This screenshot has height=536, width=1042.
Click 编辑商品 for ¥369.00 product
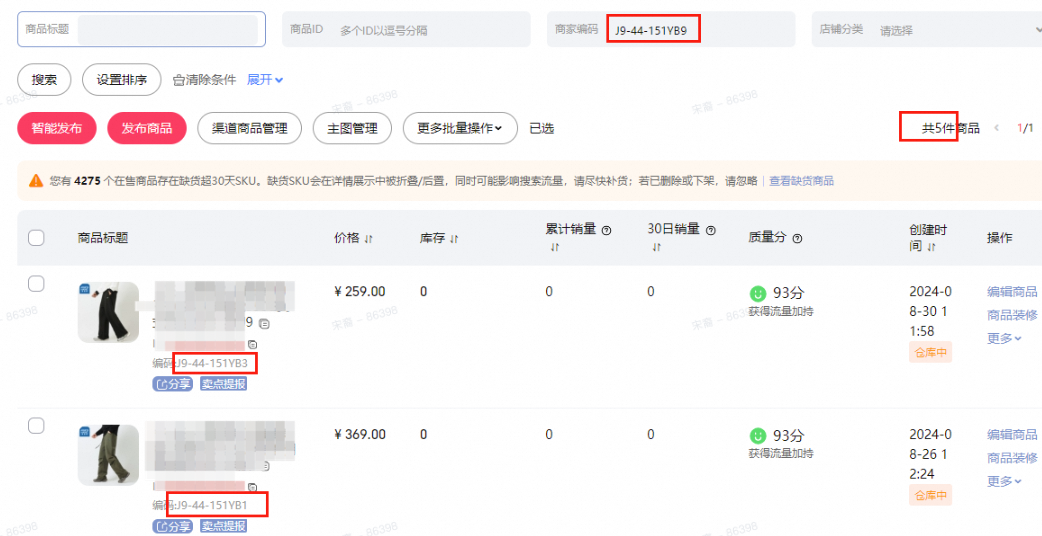click(1012, 434)
